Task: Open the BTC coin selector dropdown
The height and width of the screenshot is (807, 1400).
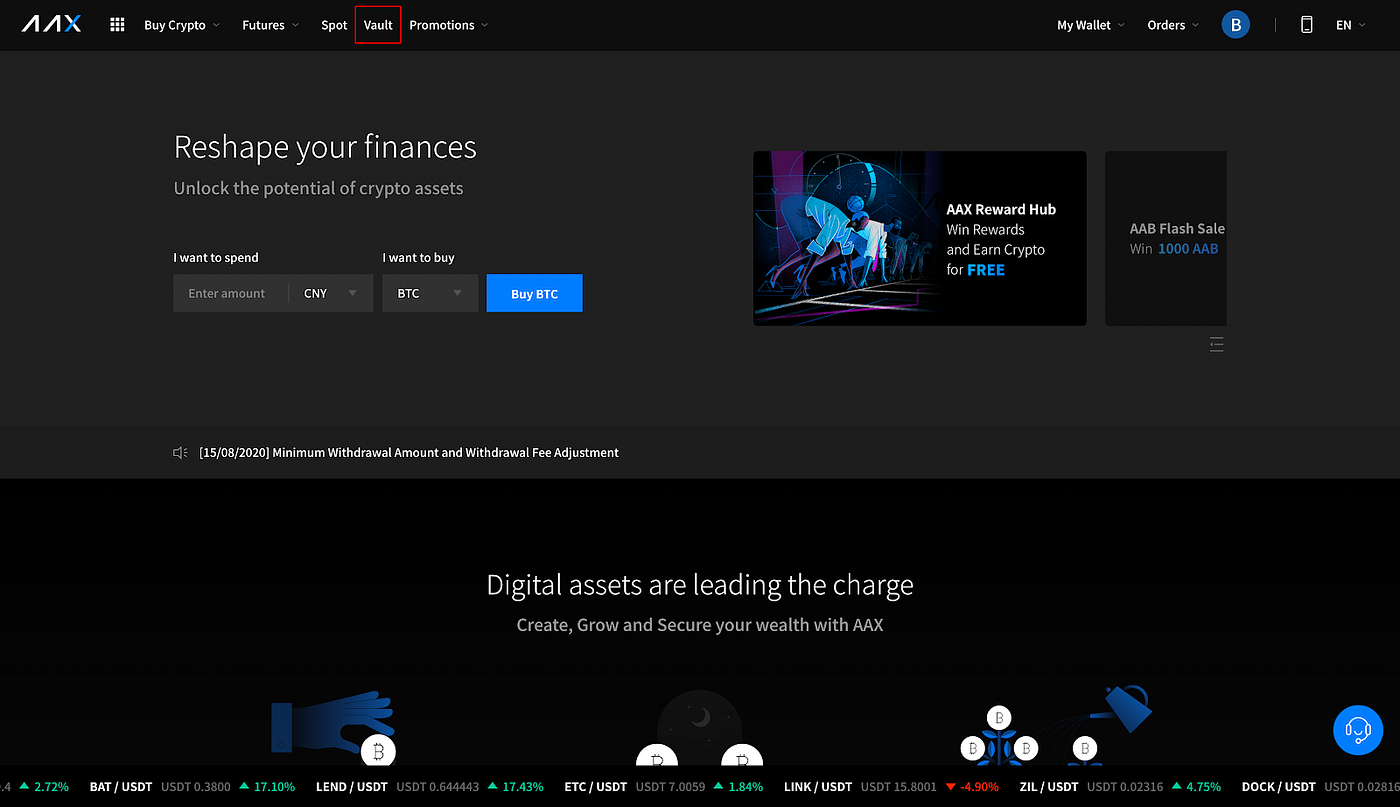Action: coord(430,292)
